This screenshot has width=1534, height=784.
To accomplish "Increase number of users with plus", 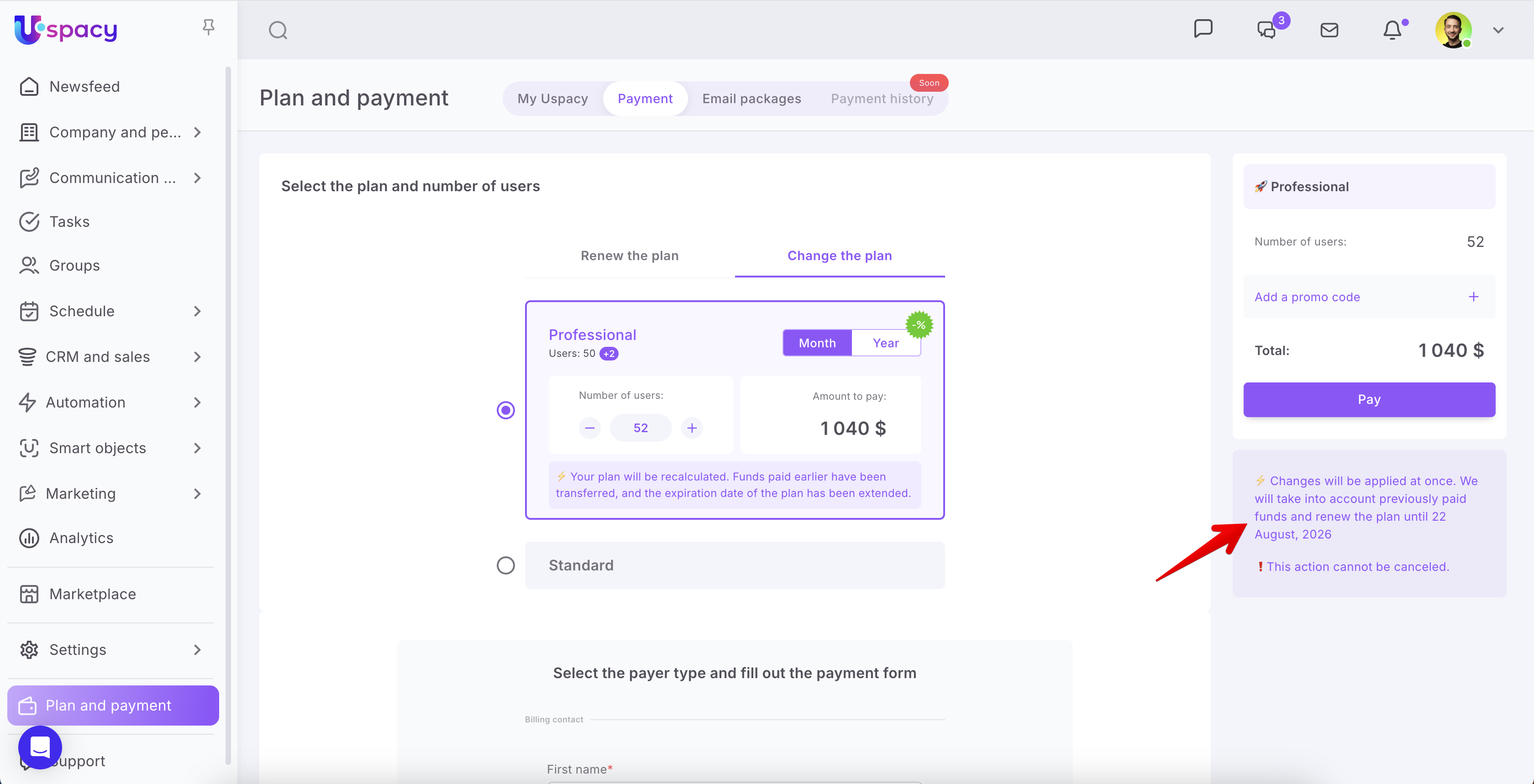I will tap(692, 428).
